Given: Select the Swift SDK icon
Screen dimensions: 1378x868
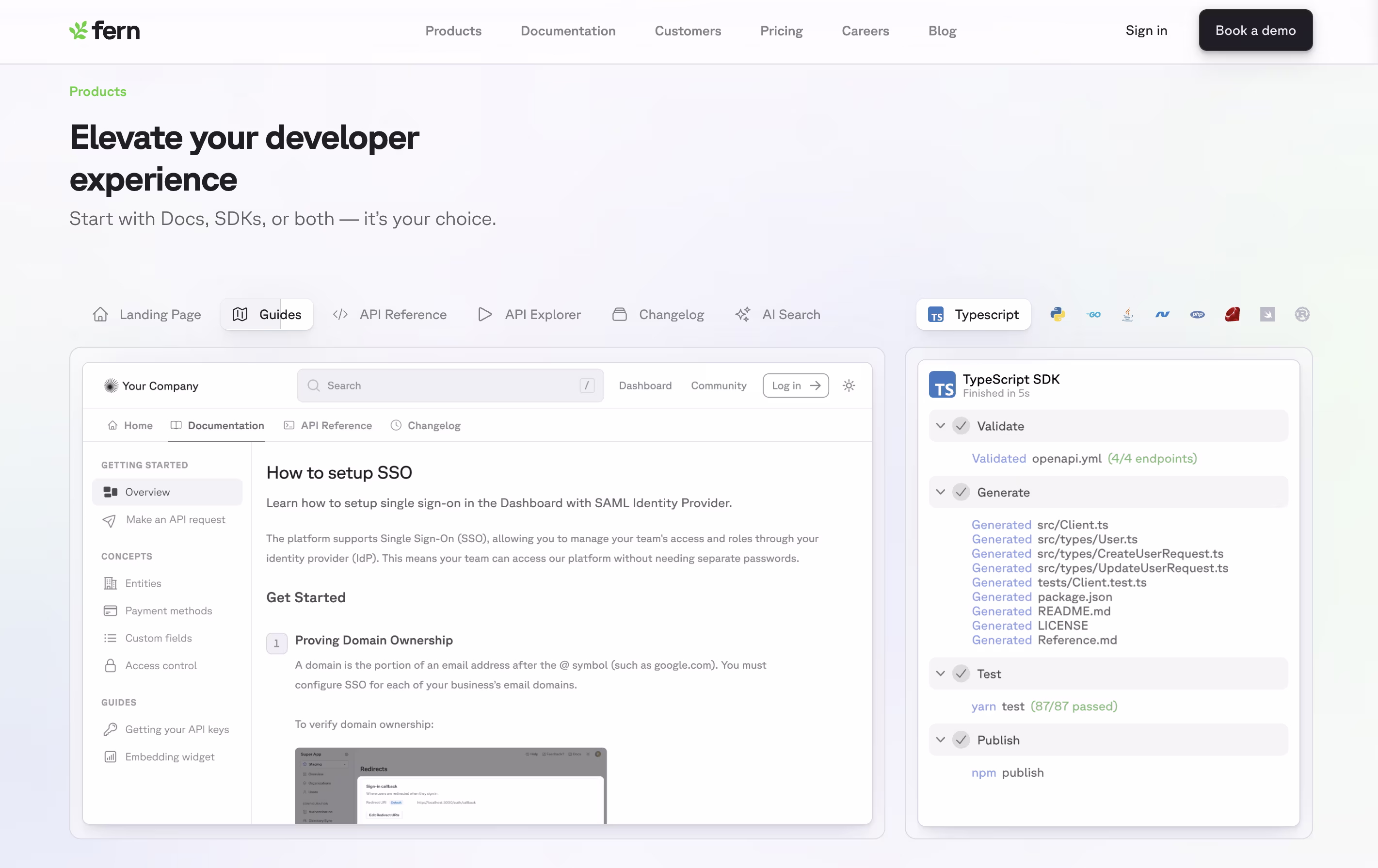Looking at the screenshot, I should tap(1267, 314).
